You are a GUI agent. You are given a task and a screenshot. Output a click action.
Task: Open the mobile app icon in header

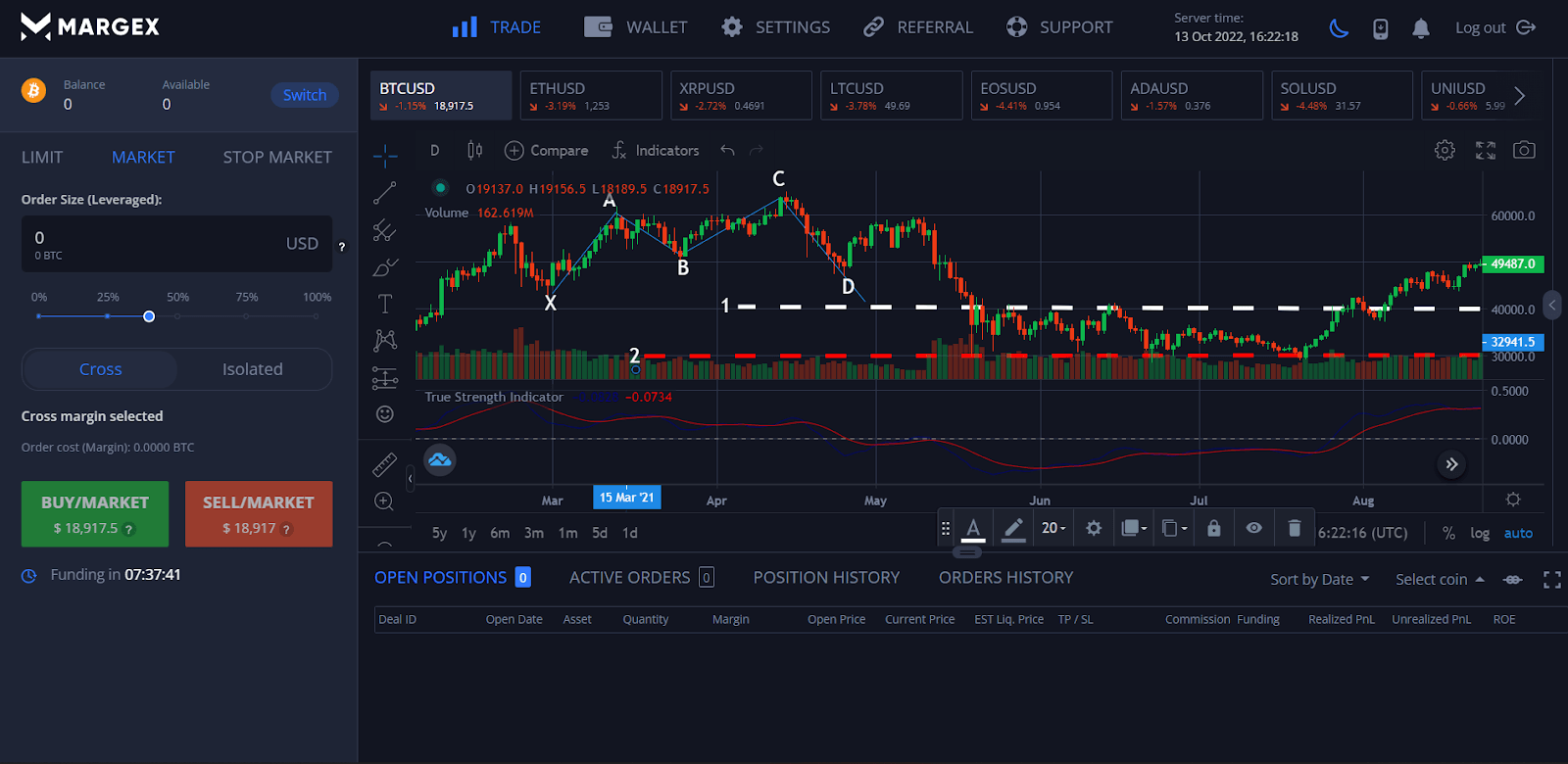(x=1381, y=28)
